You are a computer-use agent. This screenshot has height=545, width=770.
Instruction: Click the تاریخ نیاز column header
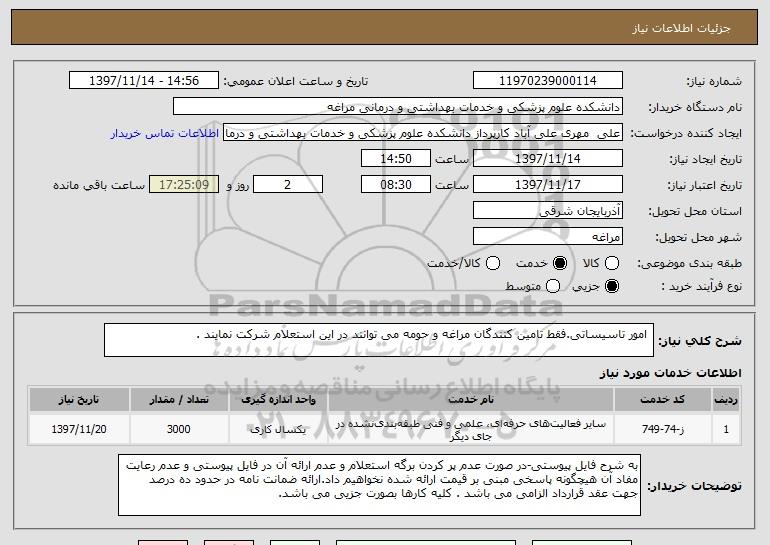click(79, 400)
